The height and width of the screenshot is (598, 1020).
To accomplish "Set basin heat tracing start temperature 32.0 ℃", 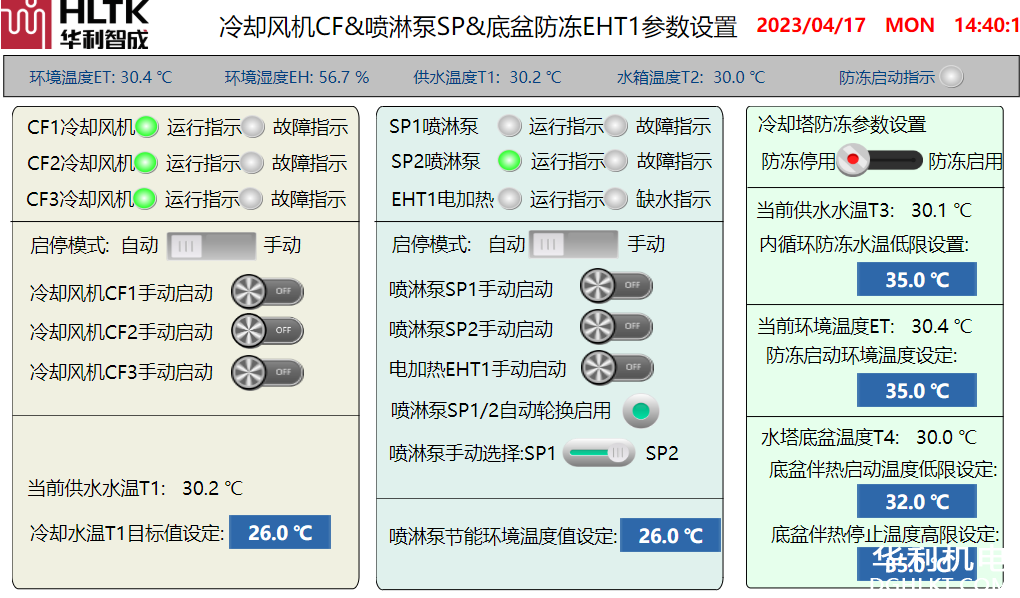I will click(916, 501).
